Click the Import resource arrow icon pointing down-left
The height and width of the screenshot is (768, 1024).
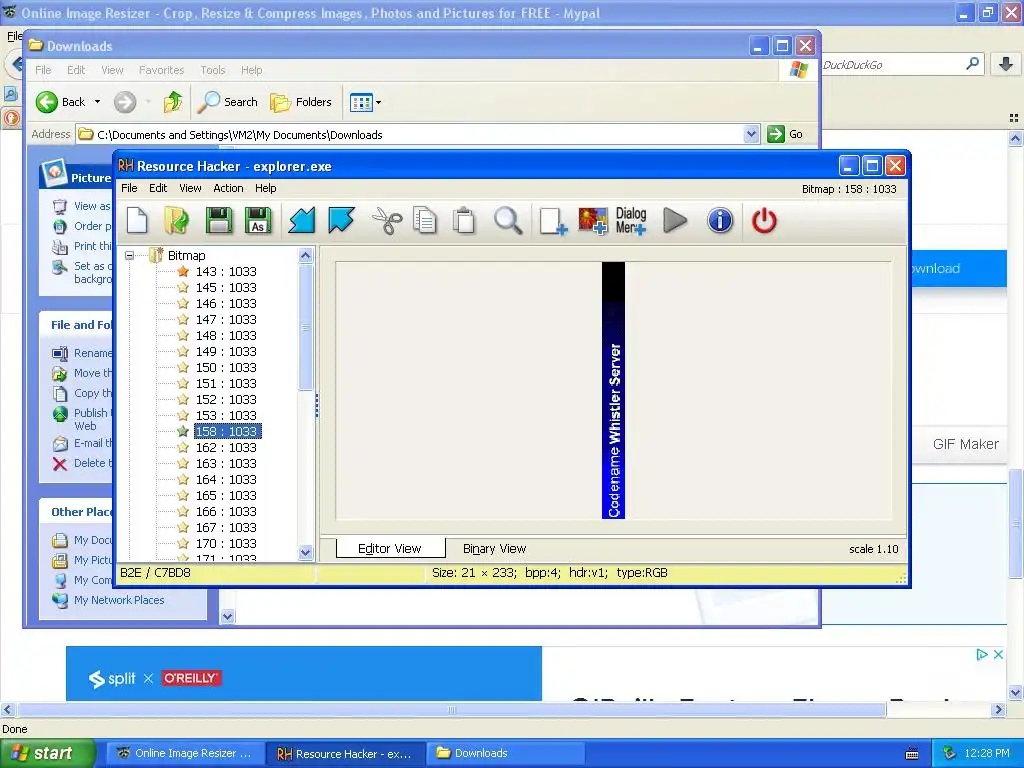[302, 220]
